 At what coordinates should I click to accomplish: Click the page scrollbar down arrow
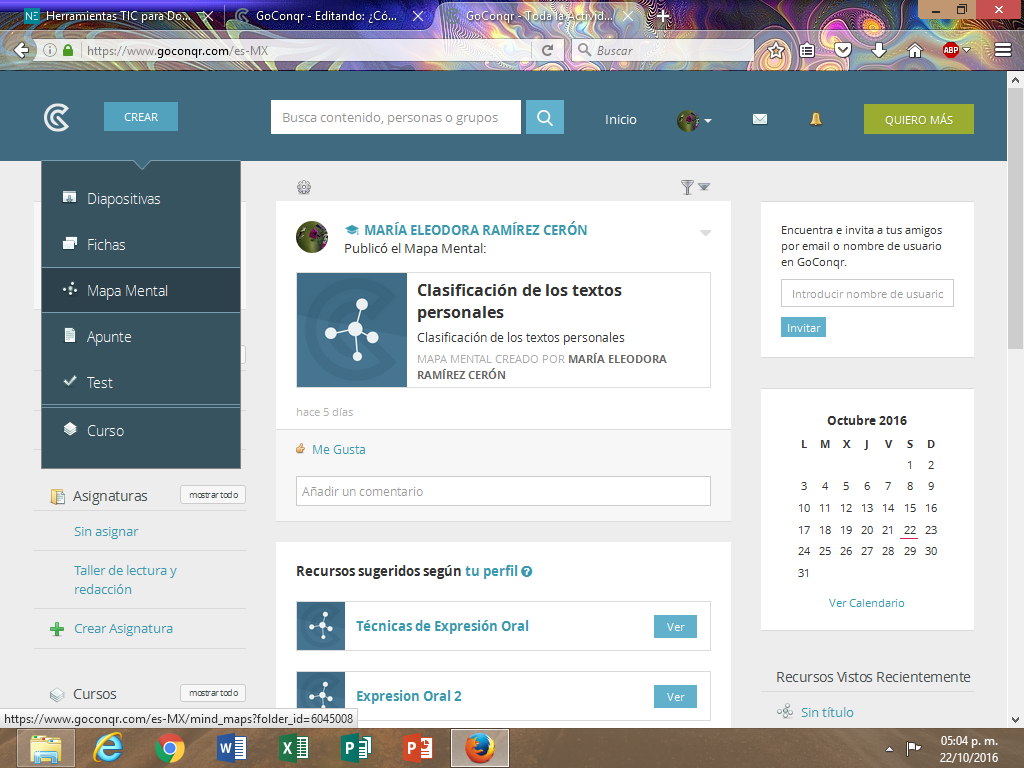click(x=1015, y=719)
